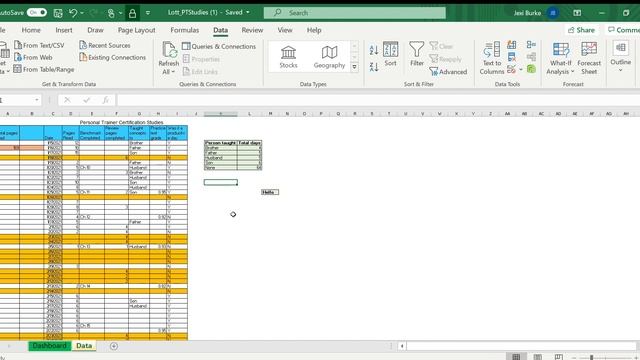Image resolution: width=640 pixels, height=360 pixels.
Task: Click the Remove Duplicates icon
Action: point(511,57)
